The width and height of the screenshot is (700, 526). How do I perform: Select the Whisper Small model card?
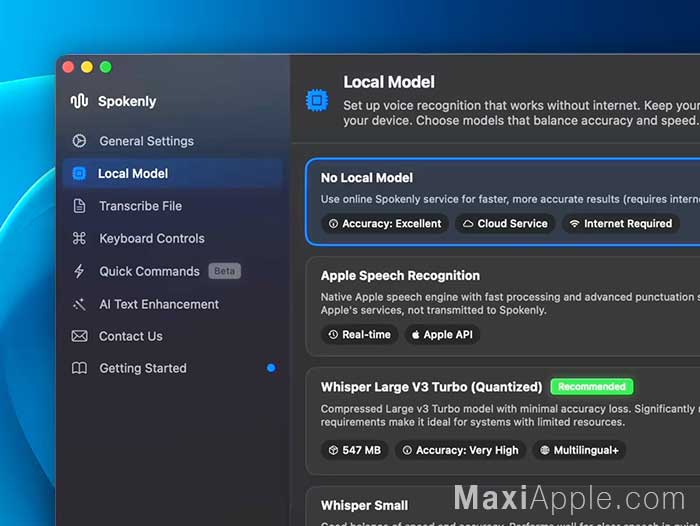click(x=503, y=506)
